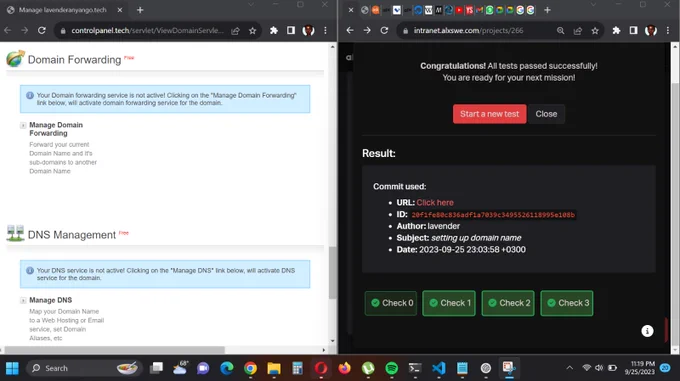This screenshot has height=381, width=680.
Task: Switch to the Medium M tab in right window
Action: click(438, 10)
